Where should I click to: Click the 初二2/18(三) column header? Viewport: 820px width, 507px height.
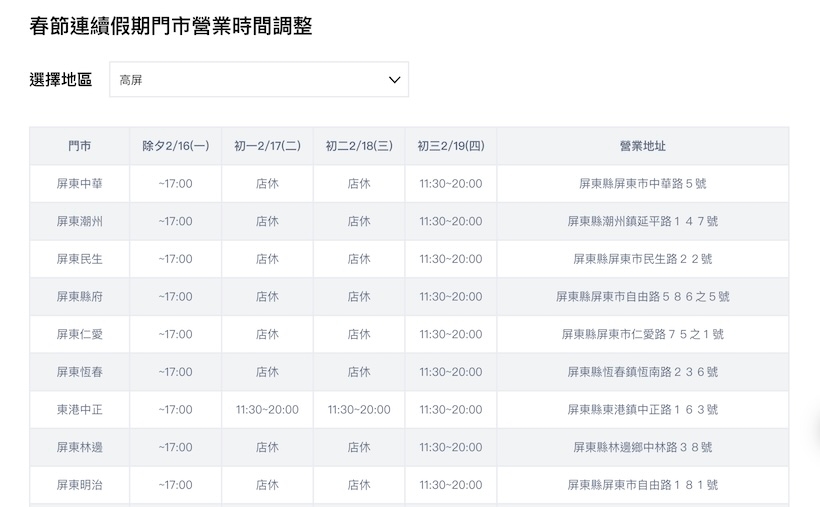[x=359, y=146]
